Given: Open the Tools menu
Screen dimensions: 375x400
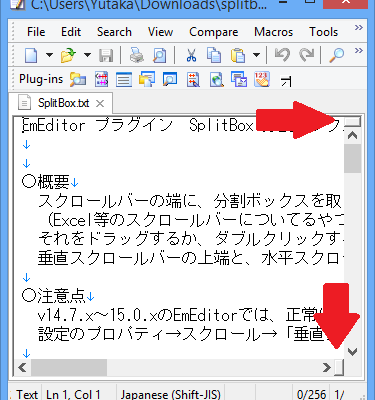Looking at the screenshot, I should 324,32.
